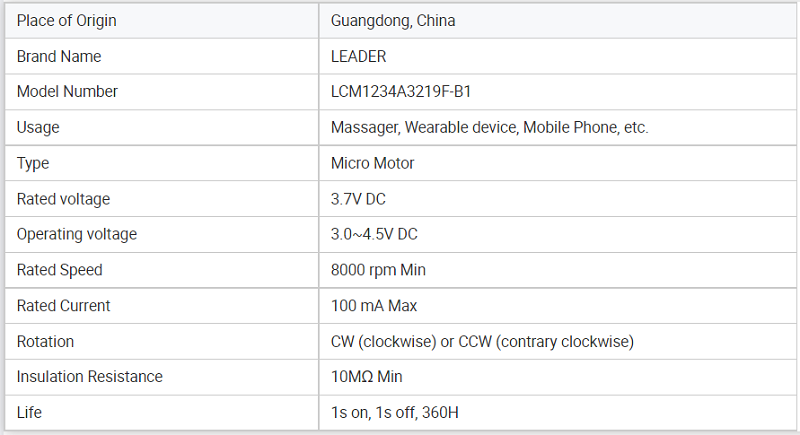
Task: Select the "3.0~4.5V DC" value
Action: coord(374,234)
